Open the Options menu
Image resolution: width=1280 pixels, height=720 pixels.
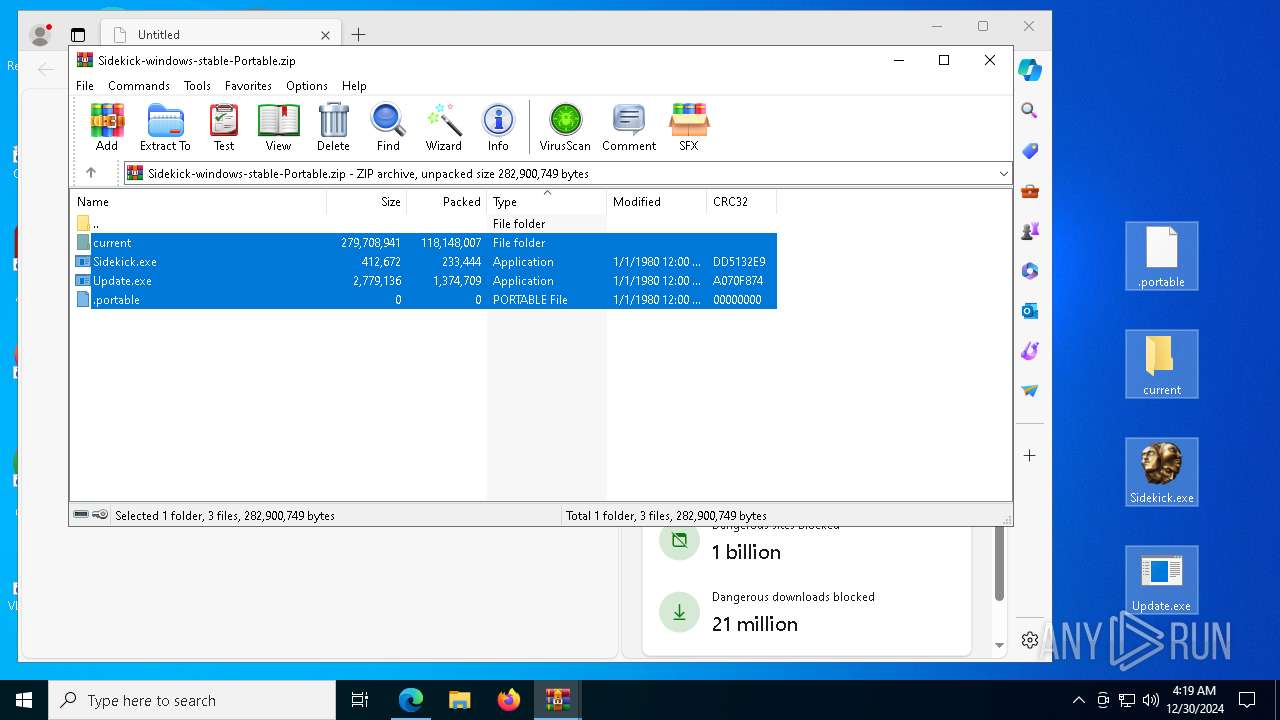[307, 86]
